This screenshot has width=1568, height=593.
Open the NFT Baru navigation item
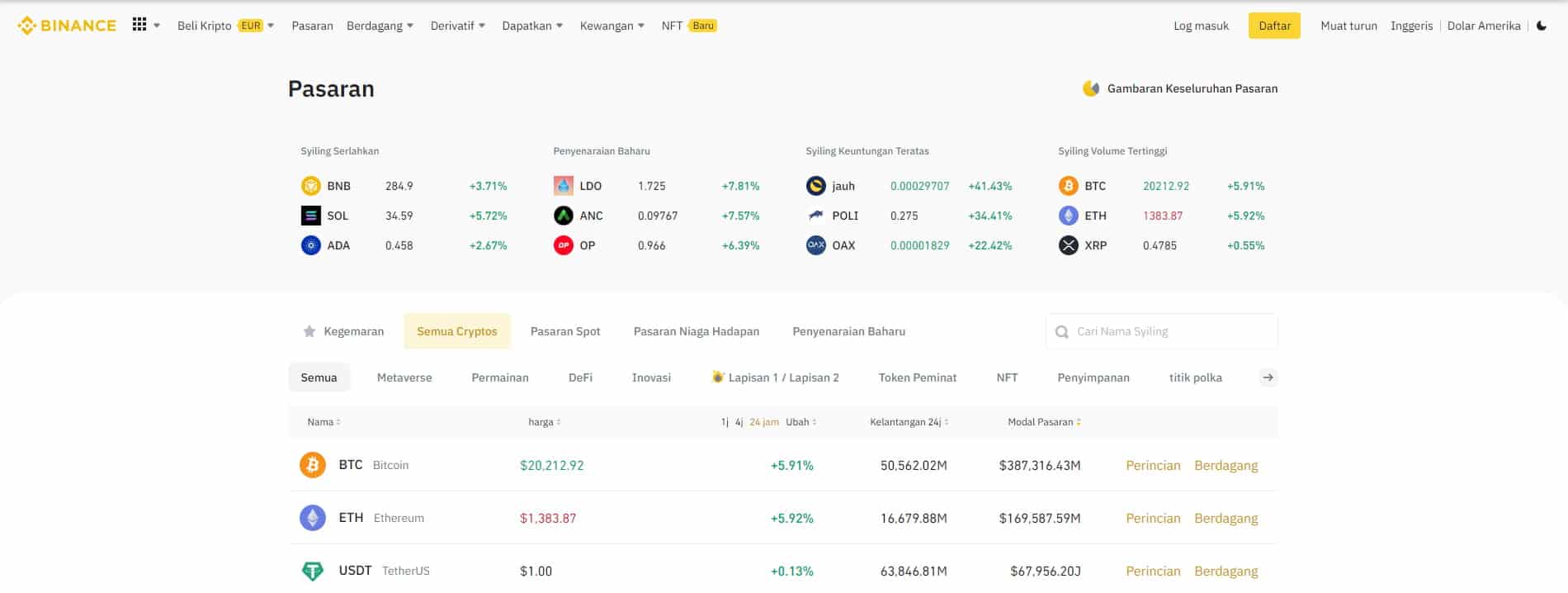pos(689,26)
